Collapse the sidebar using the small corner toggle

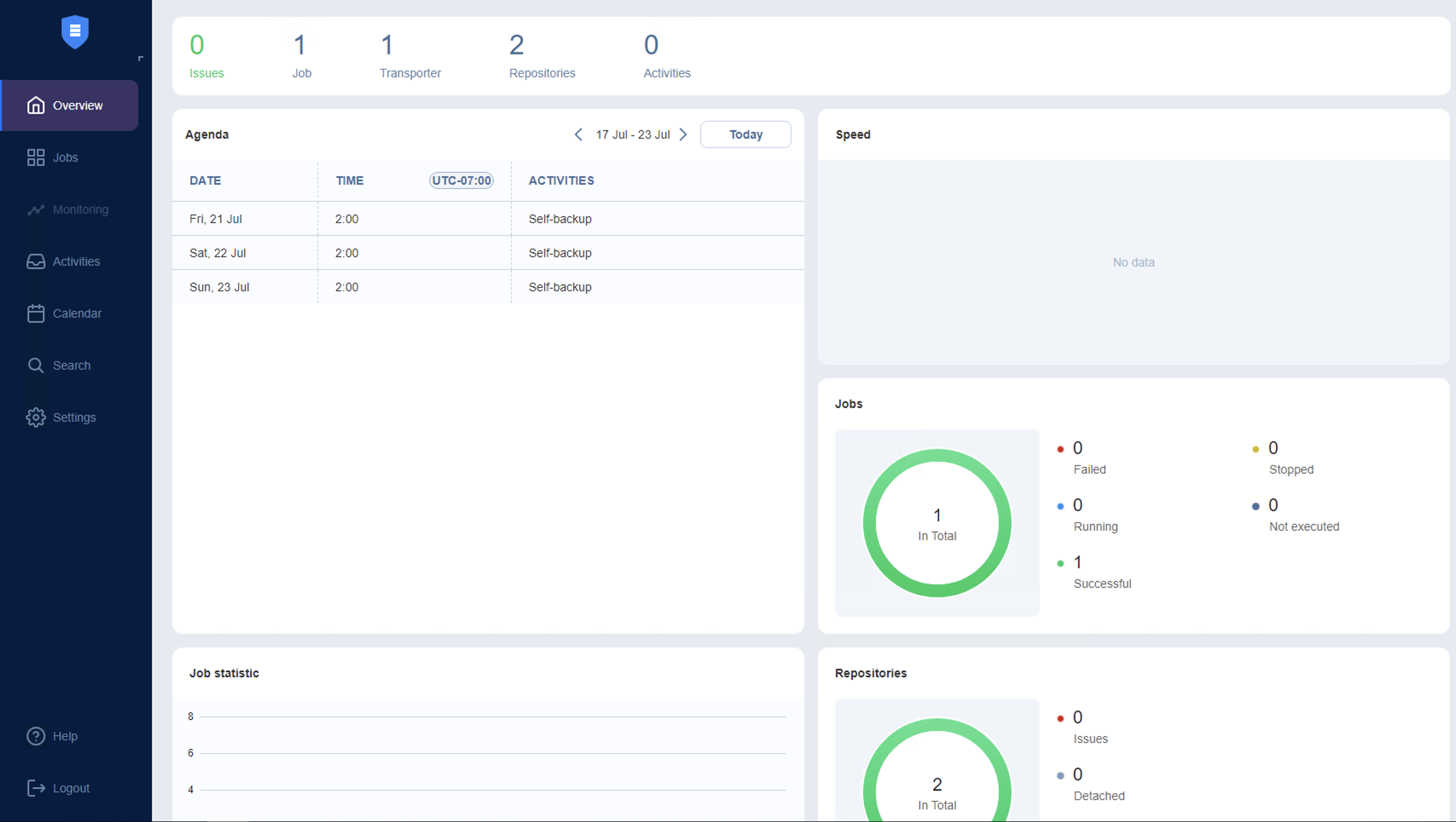141,58
